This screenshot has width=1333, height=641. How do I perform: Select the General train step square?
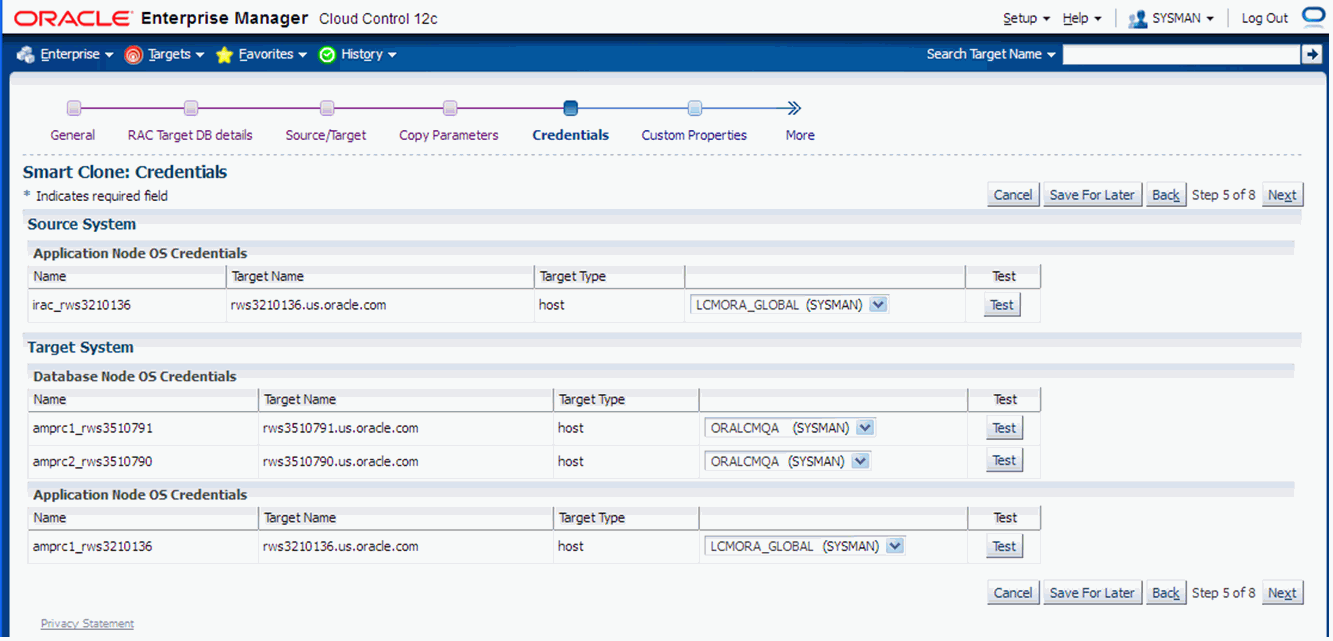click(x=73, y=108)
